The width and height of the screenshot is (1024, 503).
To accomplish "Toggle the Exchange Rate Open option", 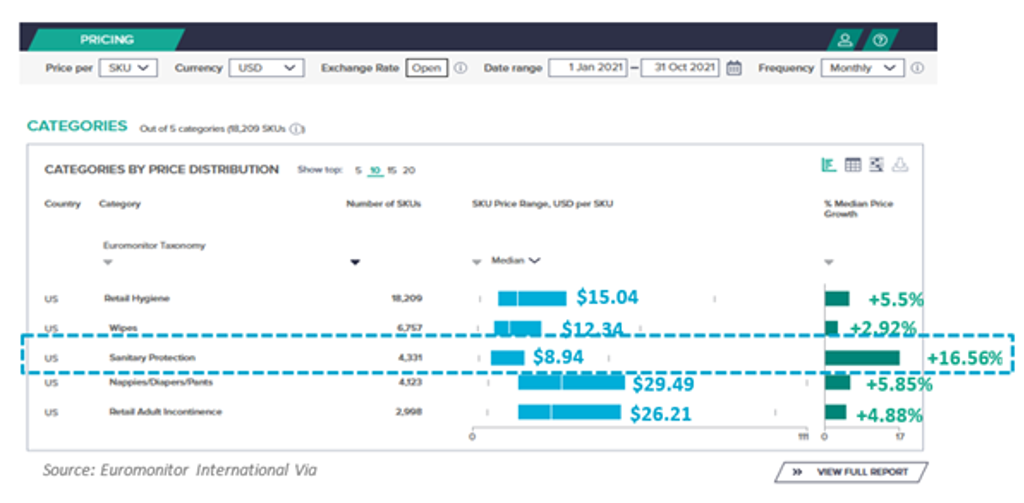I will (x=426, y=68).
